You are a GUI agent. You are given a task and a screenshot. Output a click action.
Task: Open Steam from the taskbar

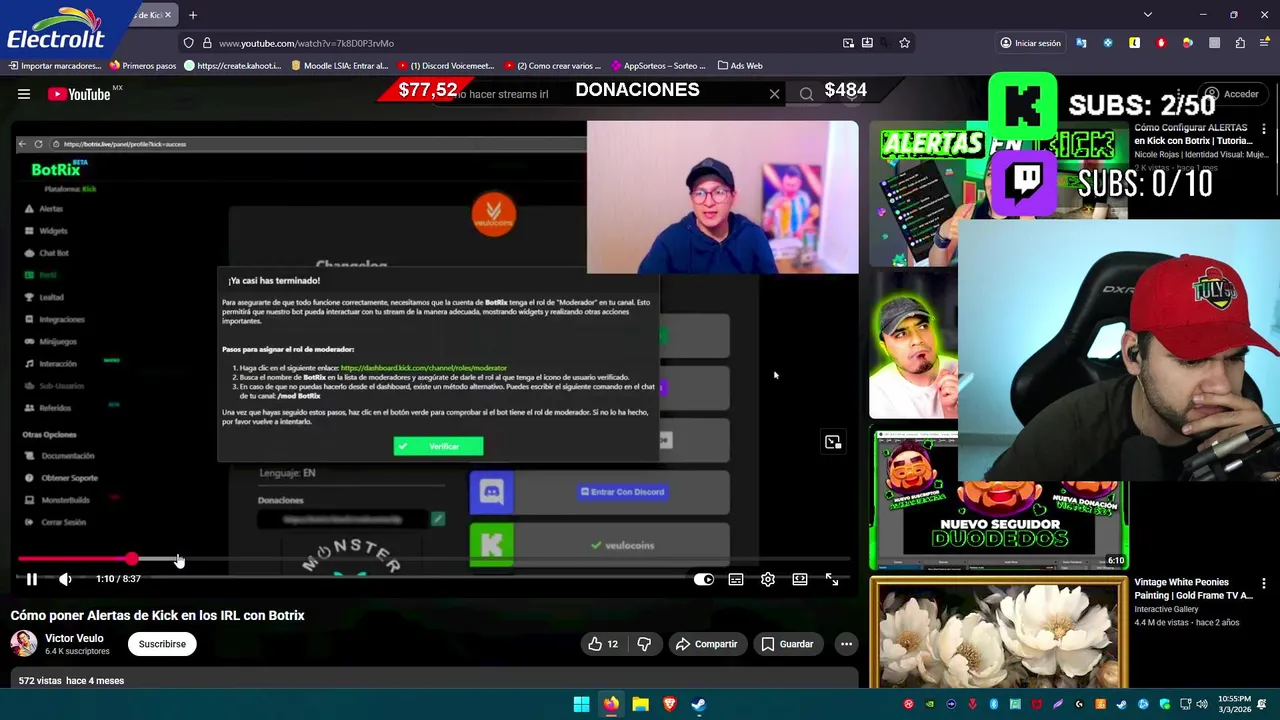tap(699, 704)
